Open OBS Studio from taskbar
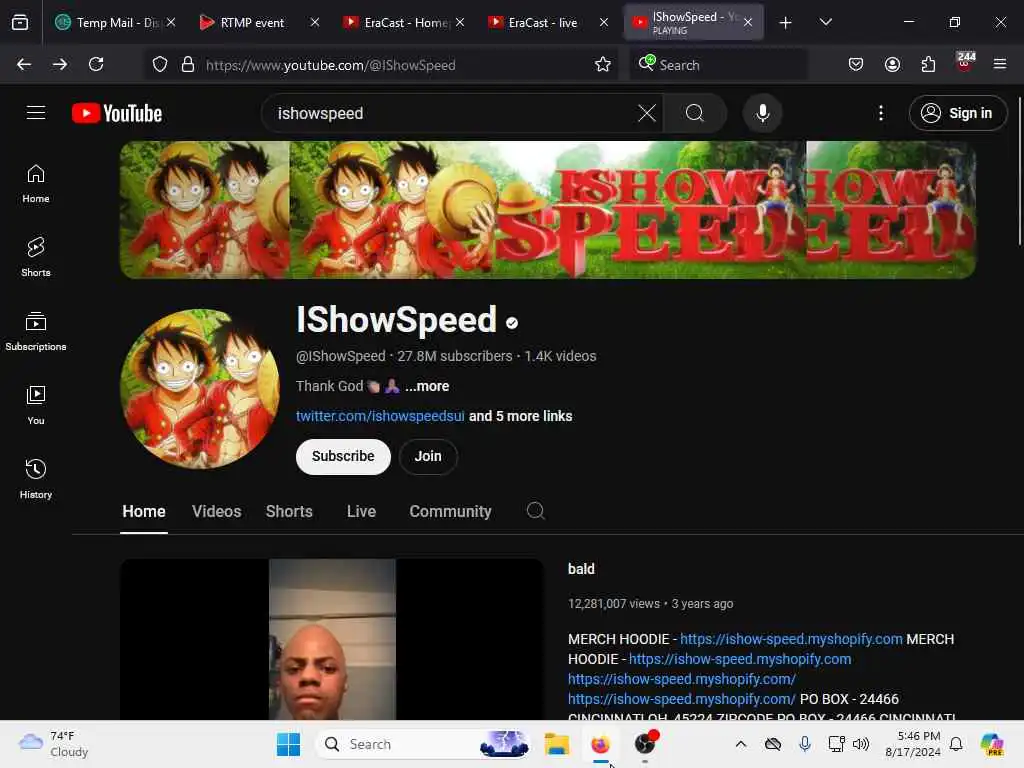This screenshot has width=1024, height=768. [645, 744]
